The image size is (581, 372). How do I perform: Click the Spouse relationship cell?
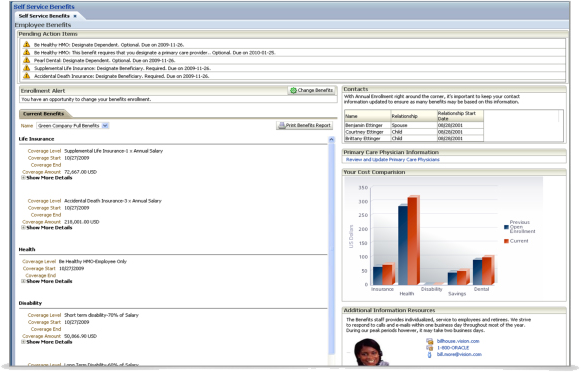(414, 125)
